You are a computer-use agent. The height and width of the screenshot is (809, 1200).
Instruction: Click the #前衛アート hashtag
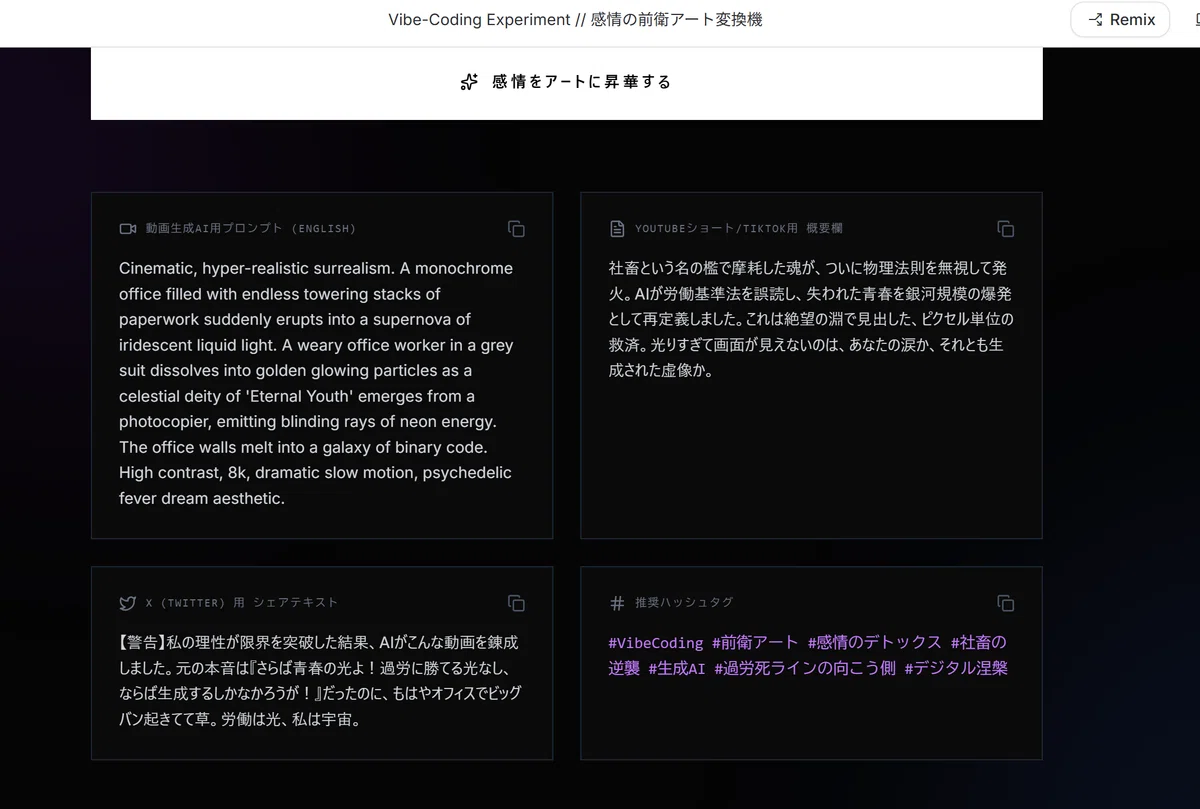[755, 642]
